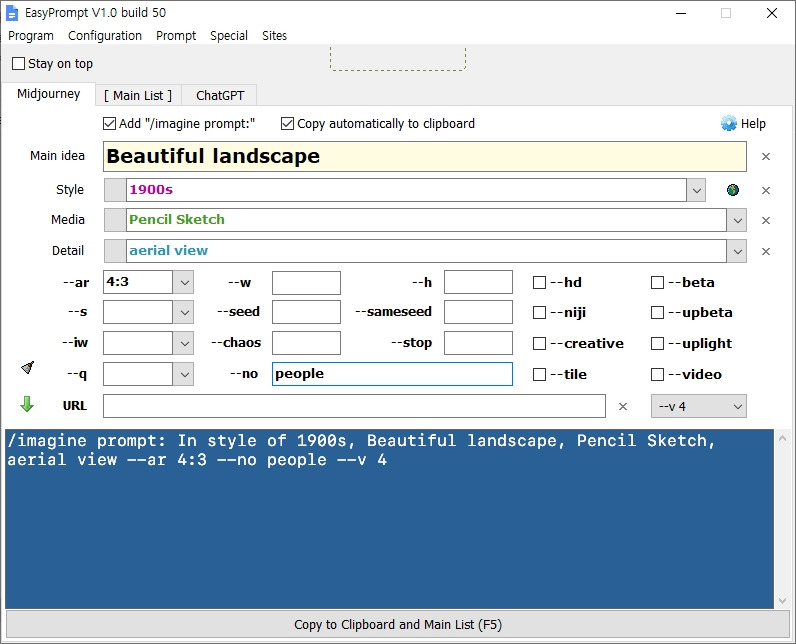Click the generated prompt output area

coord(389,519)
